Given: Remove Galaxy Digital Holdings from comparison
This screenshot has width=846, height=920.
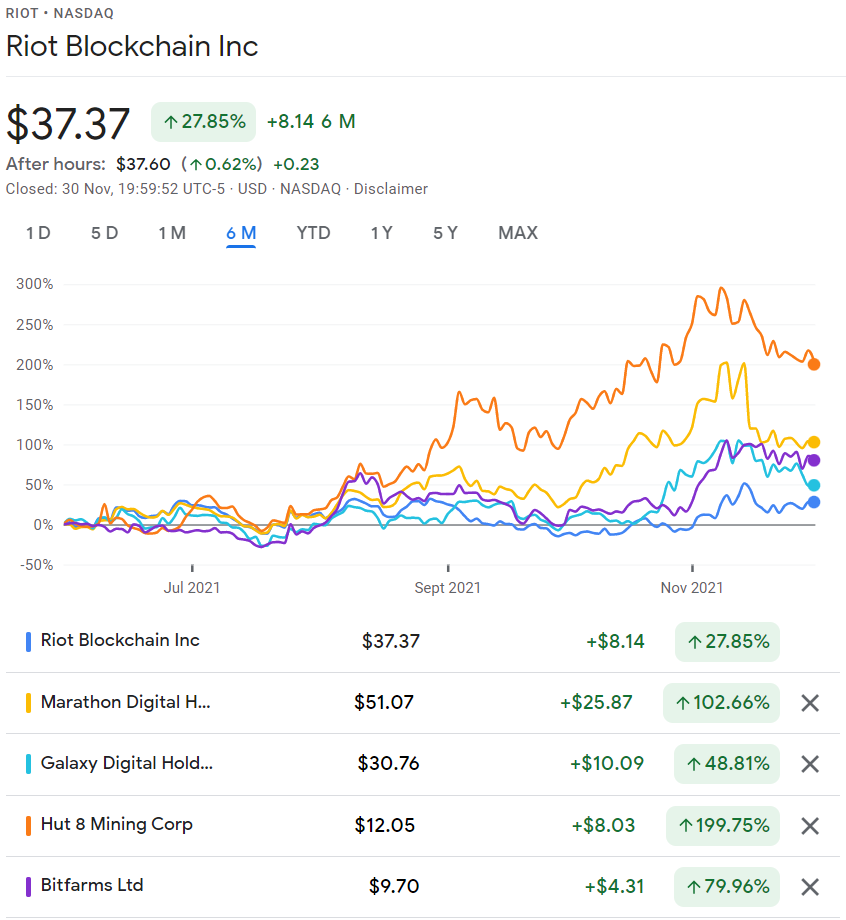Looking at the screenshot, I should click(810, 764).
